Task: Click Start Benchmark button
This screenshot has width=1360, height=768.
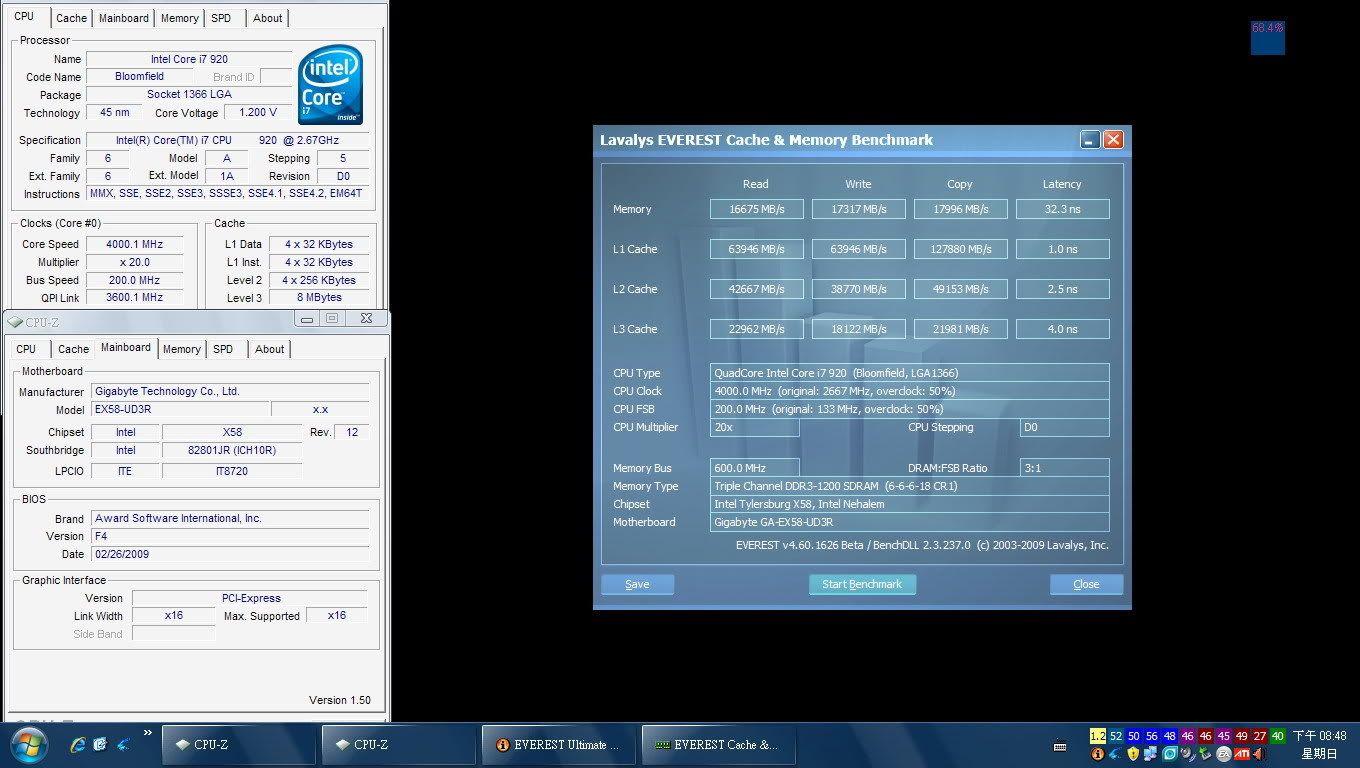Action: point(862,585)
